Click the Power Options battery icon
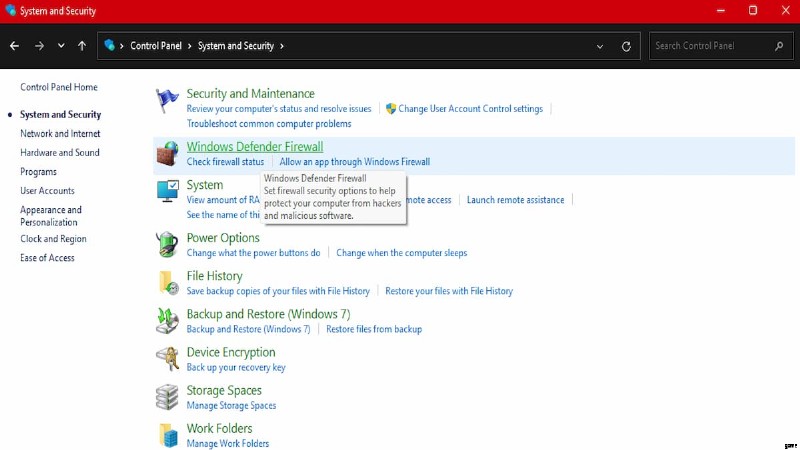This screenshot has width=800, height=450. coord(167,244)
